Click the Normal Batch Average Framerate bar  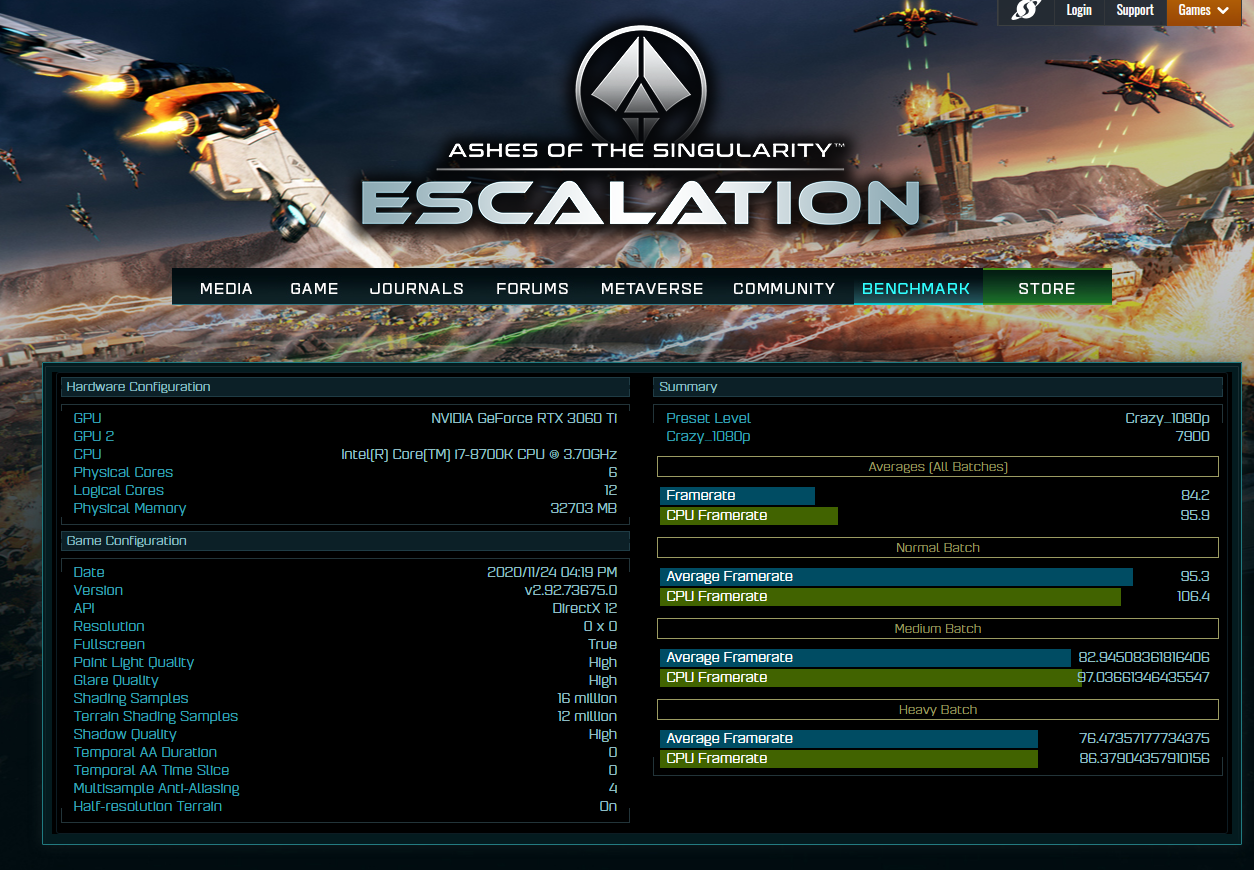(x=896, y=577)
